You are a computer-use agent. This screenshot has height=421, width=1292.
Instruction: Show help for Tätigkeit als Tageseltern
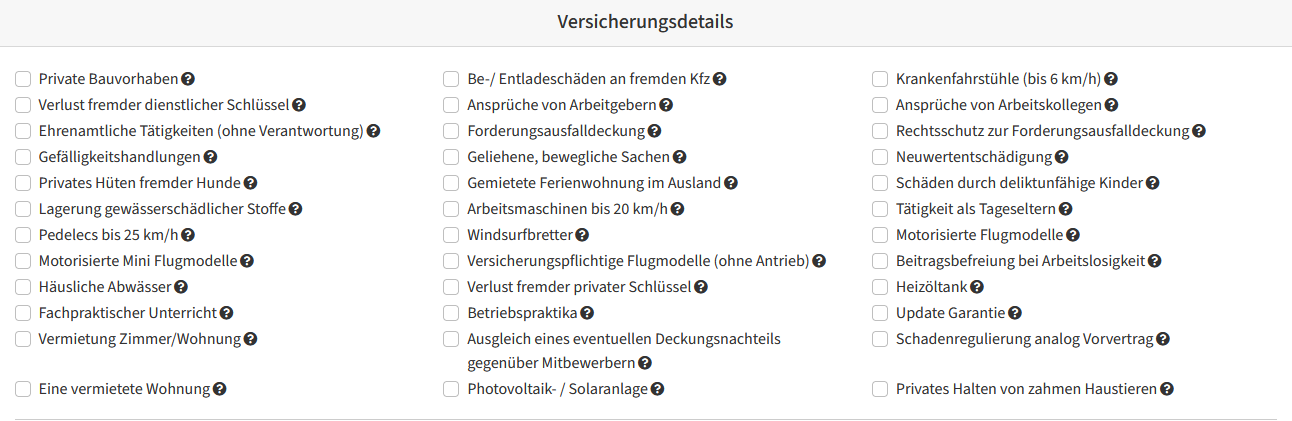click(1066, 209)
